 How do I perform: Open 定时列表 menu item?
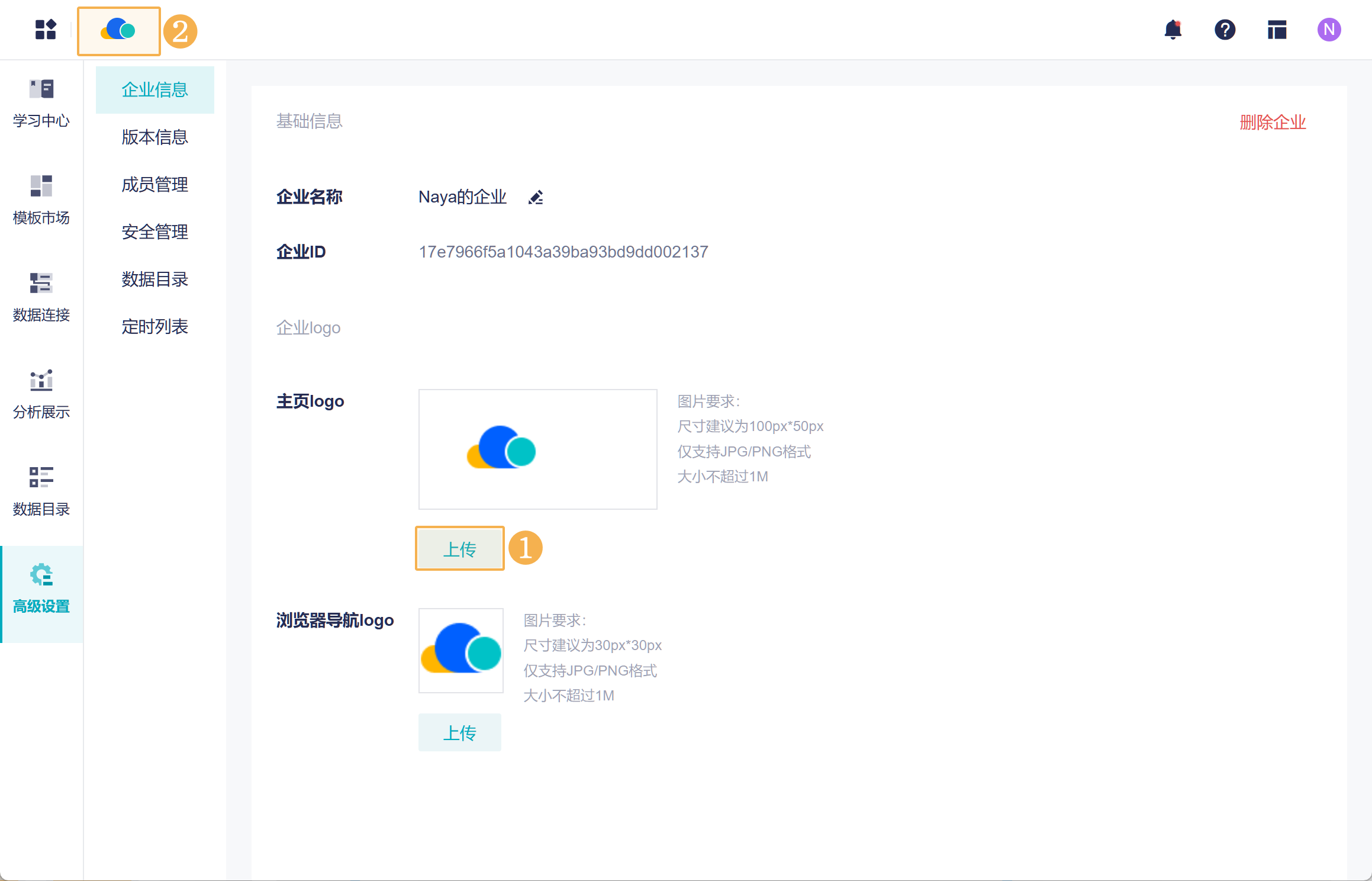point(154,327)
